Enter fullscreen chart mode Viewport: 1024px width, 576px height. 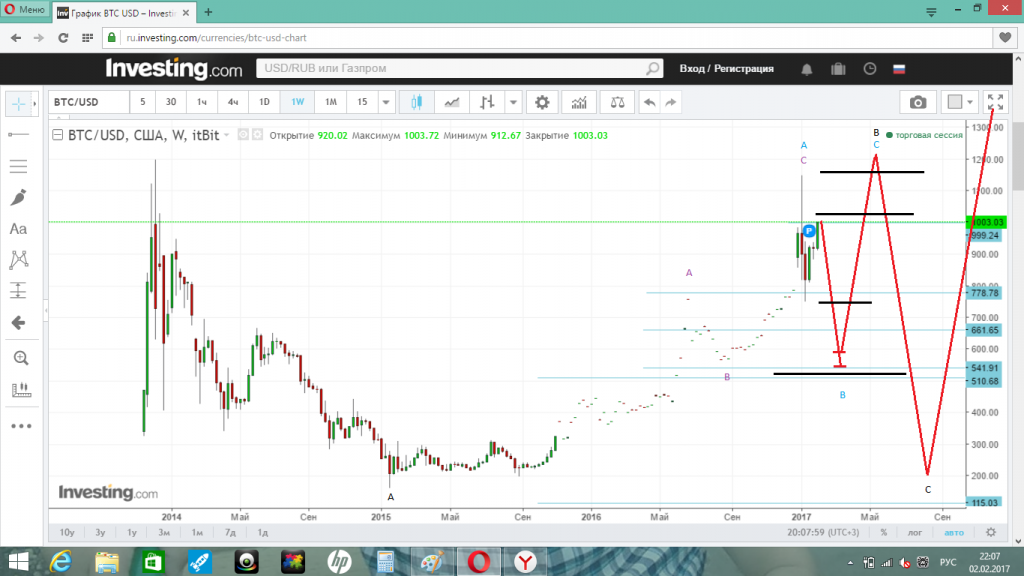pos(995,102)
